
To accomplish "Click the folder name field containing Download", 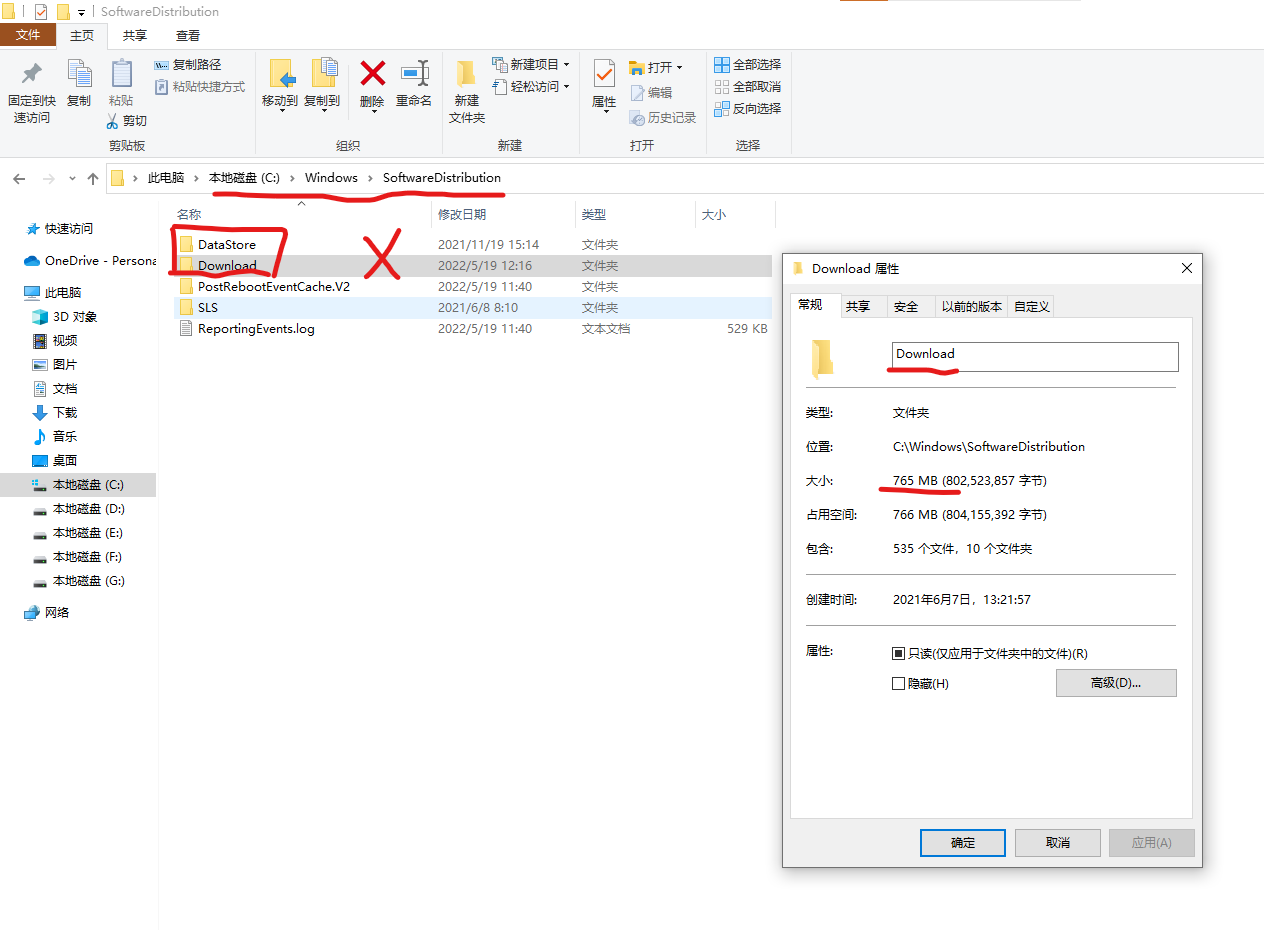I will pyautogui.click(x=1035, y=356).
